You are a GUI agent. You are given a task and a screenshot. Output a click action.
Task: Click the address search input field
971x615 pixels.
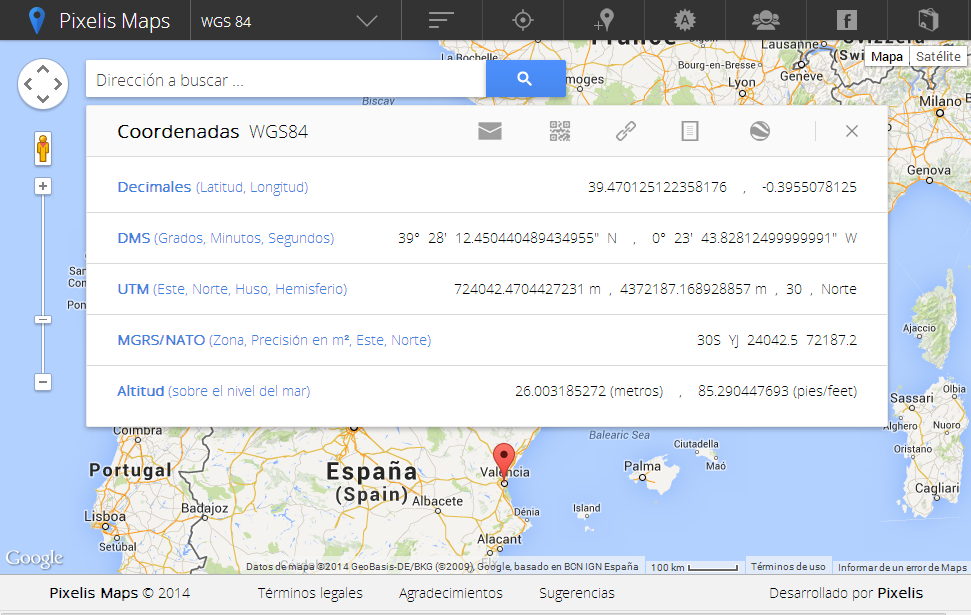(x=285, y=80)
